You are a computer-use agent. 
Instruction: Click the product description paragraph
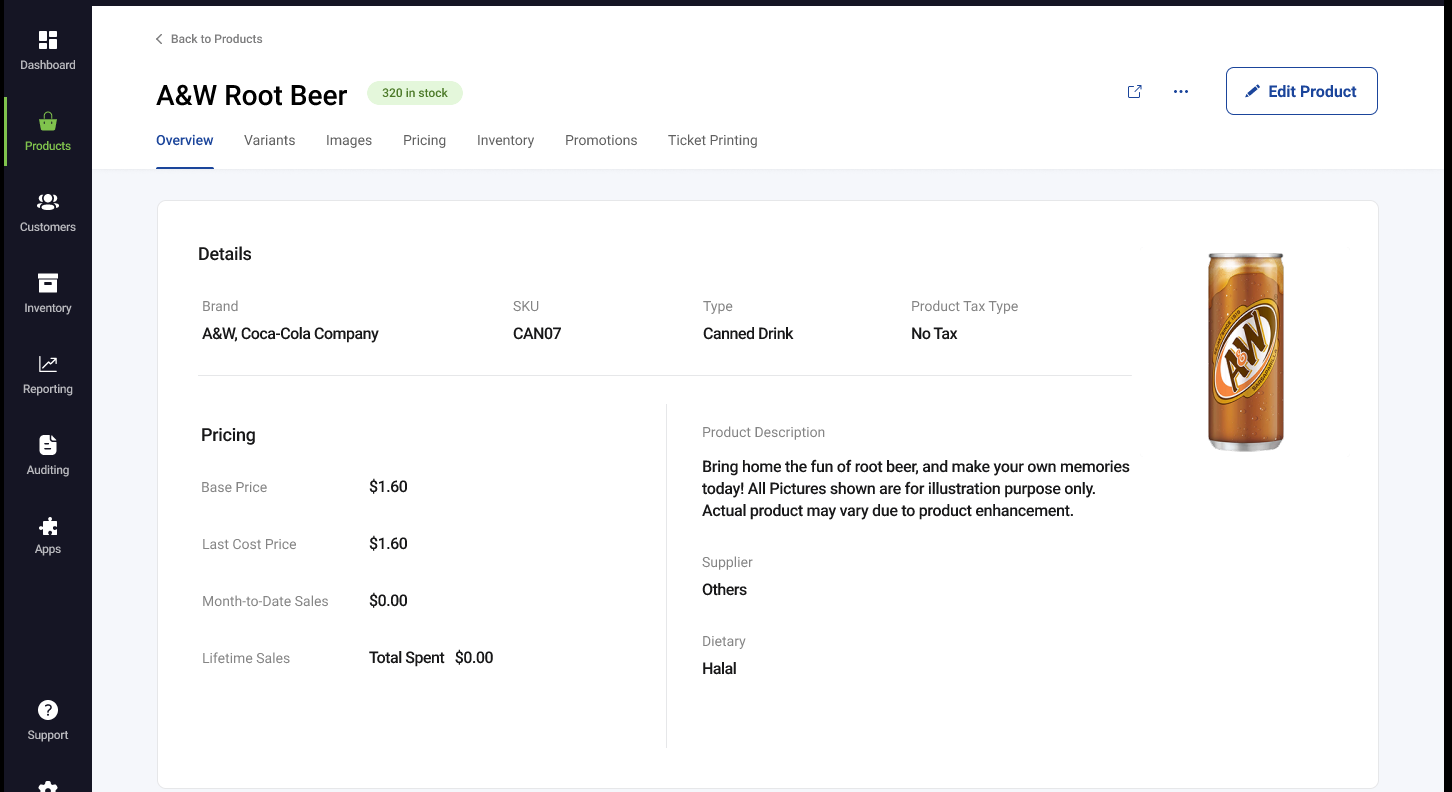coord(916,489)
